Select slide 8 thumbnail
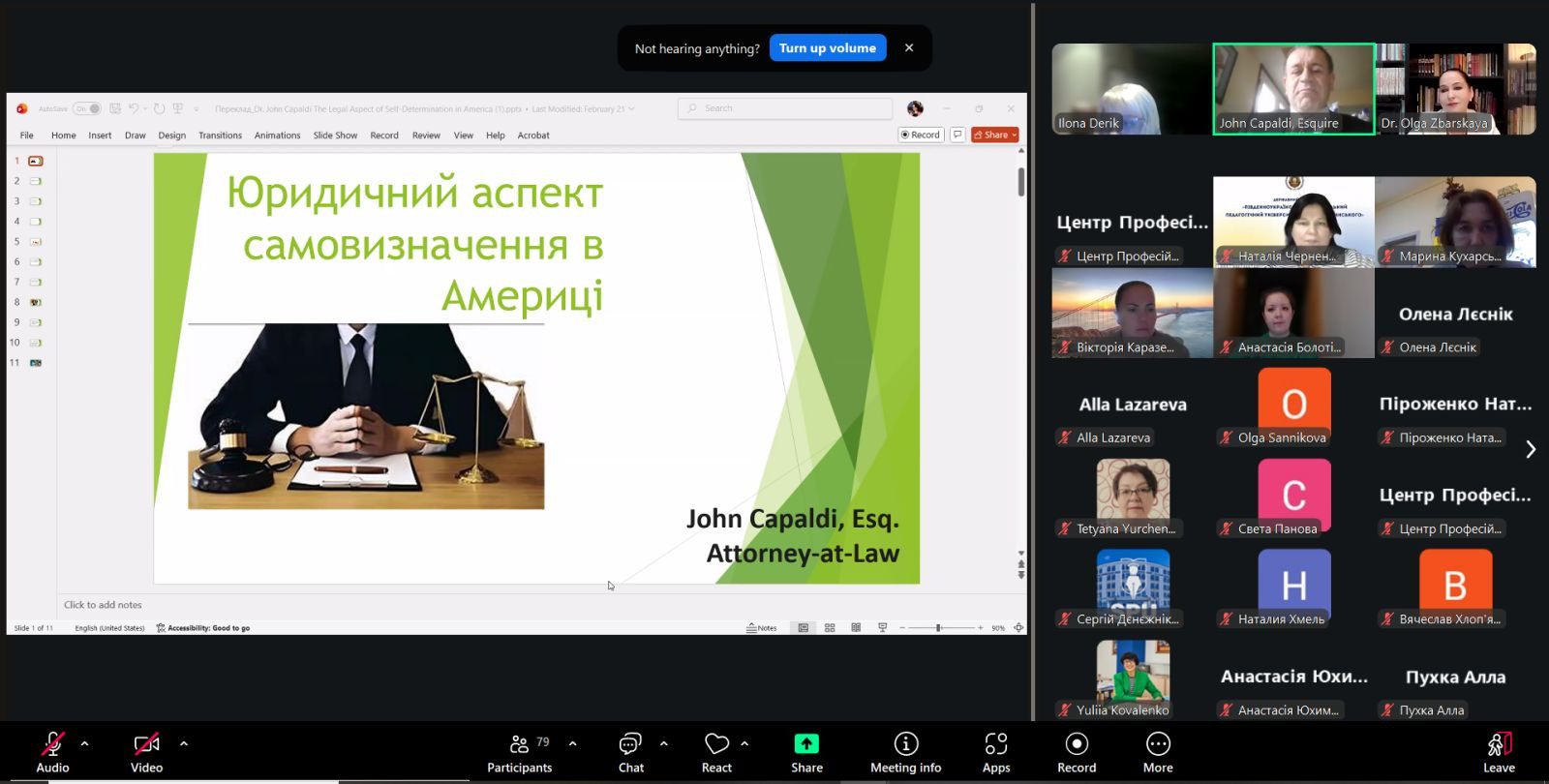The width and height of the screenshot is (1549, 784). [x=35, y=302]
